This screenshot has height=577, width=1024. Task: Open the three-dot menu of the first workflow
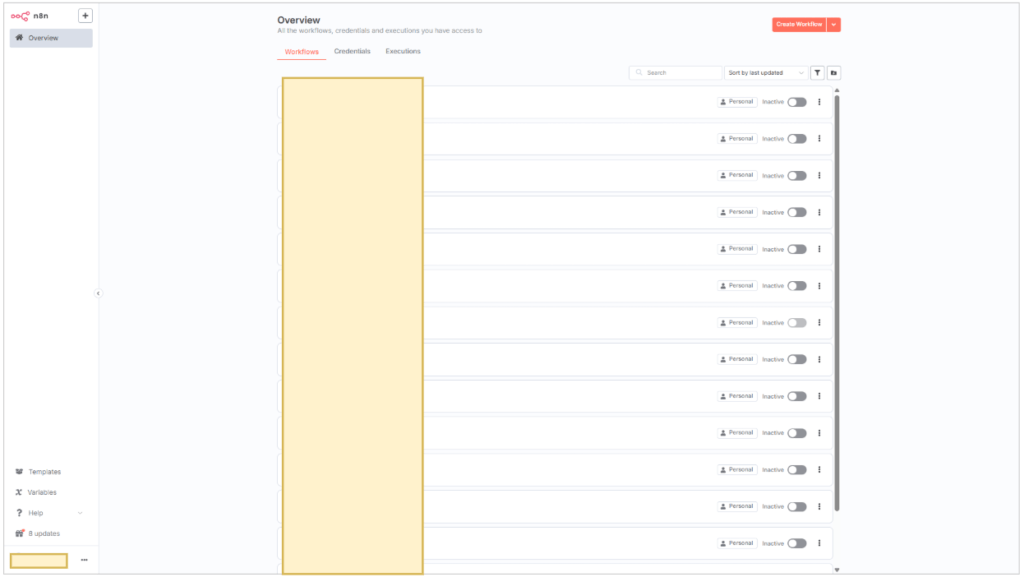point(819,102)
